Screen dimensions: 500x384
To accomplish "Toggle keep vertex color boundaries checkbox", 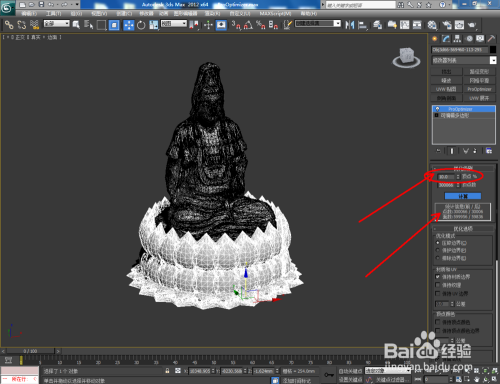I will coord(438,330).
